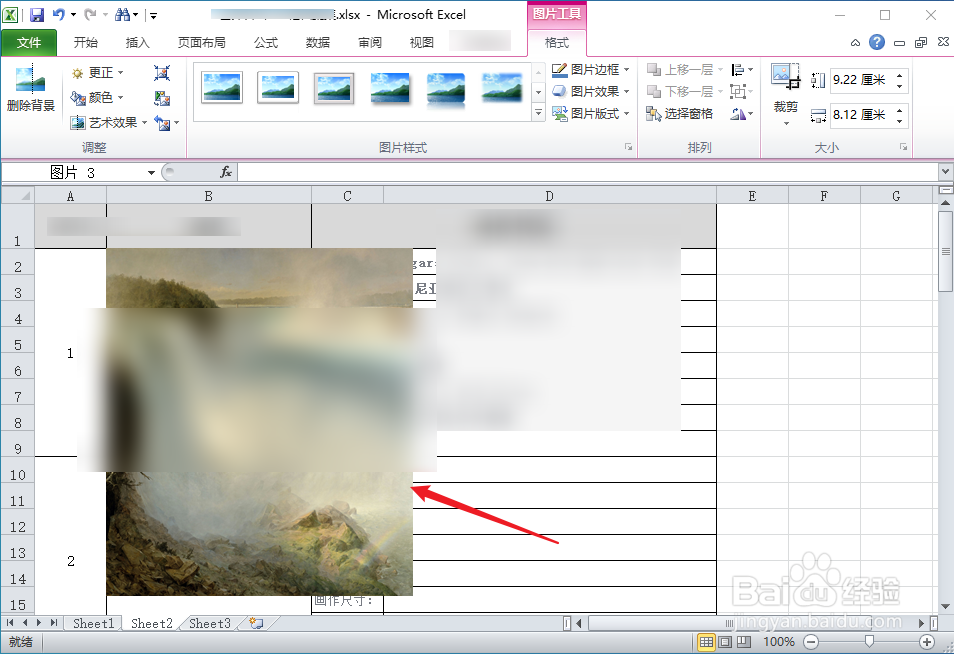
Task: Apply the third picture style with gray frame
Action: 334,87
